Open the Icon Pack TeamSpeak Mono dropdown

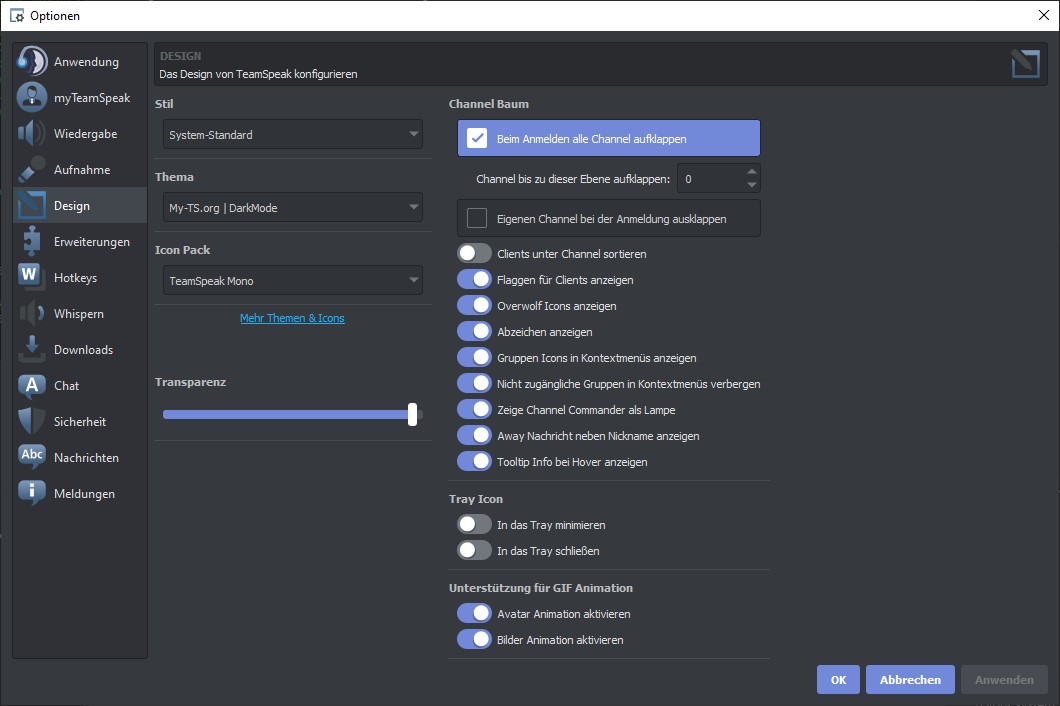point(293,281)
